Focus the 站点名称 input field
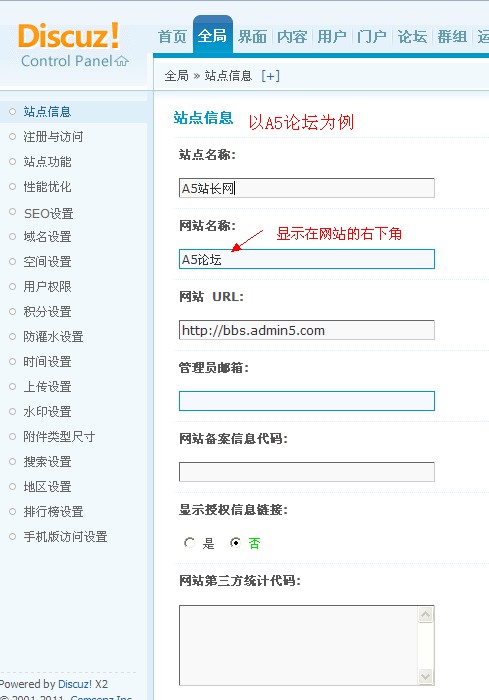489x700 pixels. click(x=307, y=188)
